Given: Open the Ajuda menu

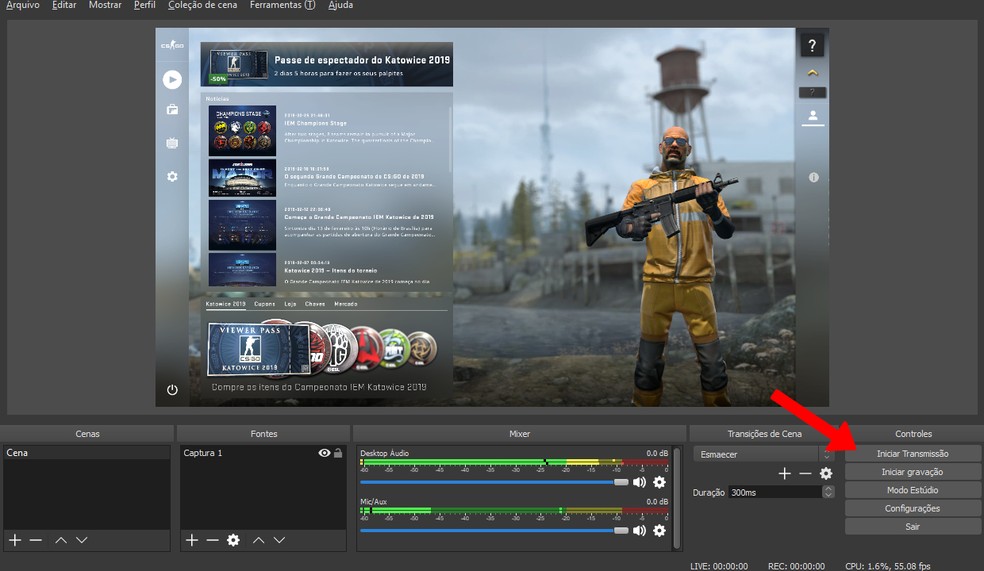Looking at the screenshot, I should coord(340,5).
